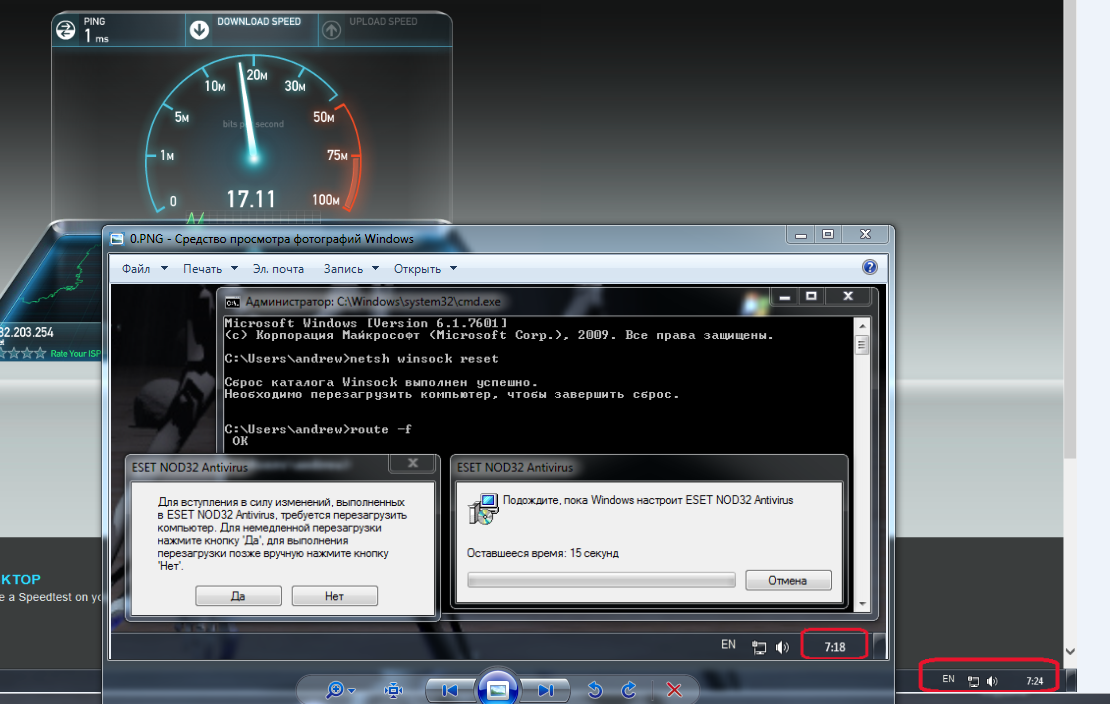Open Photo Viewer help question mark
This screenshot has width=1110, height=704.
(870, 267)
